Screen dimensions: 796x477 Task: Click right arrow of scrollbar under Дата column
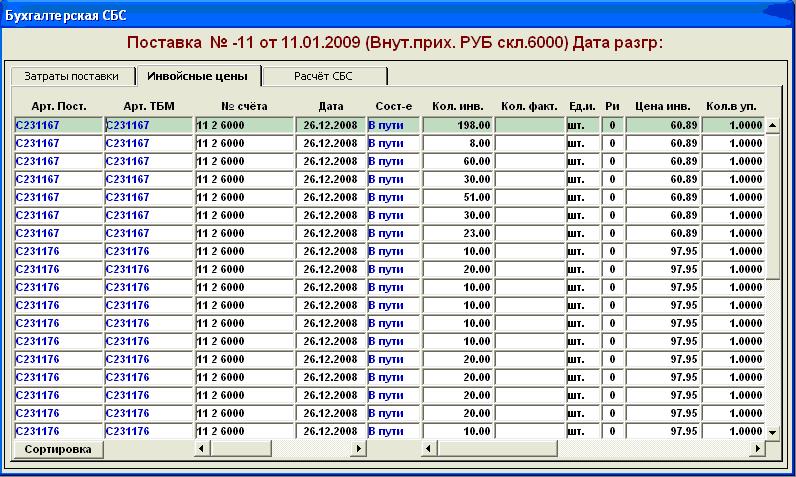click(x=358, y=449)
